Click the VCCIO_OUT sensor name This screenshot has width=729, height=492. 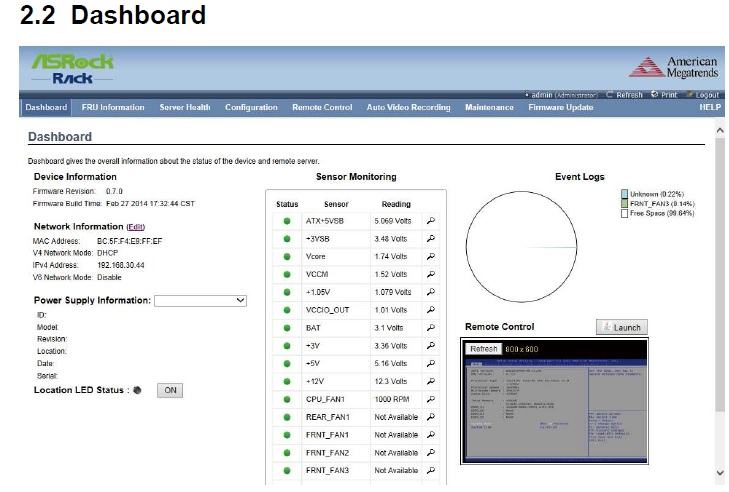point(327,310)
